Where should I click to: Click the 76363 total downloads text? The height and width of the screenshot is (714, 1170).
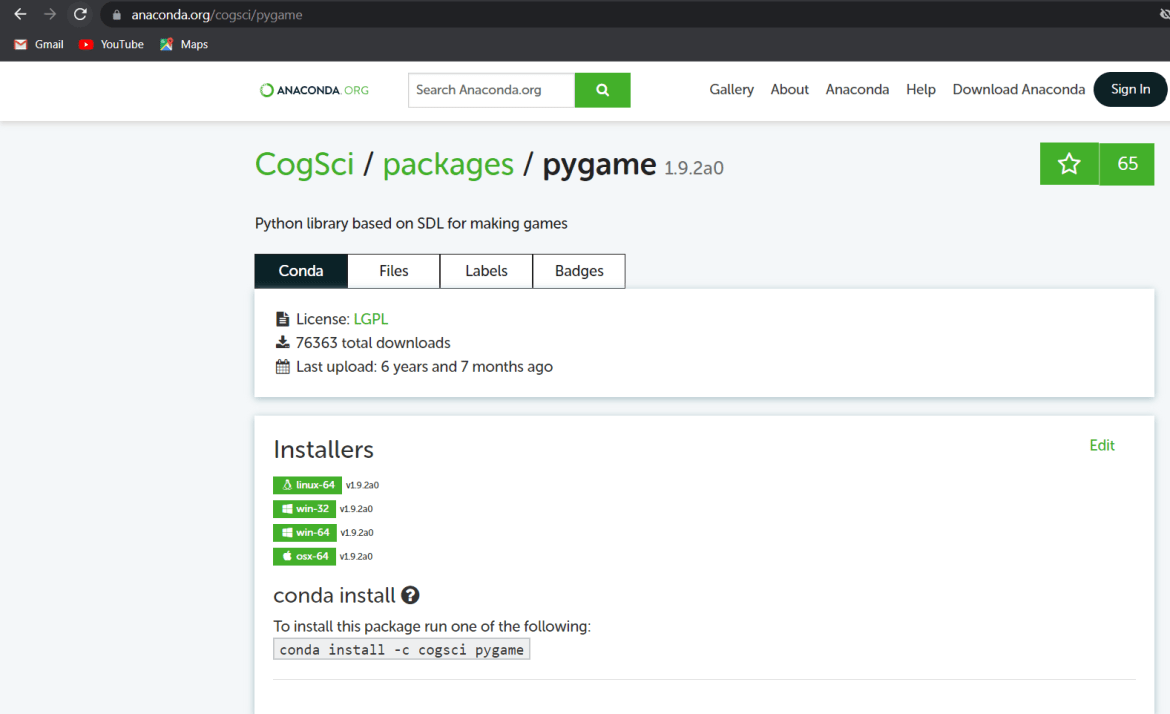[373, 343]
